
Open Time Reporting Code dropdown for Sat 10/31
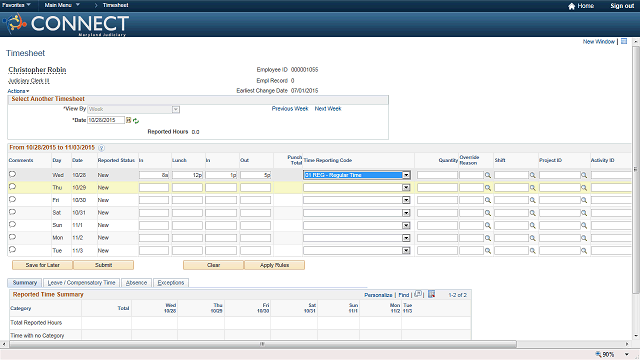coord(406,213)
